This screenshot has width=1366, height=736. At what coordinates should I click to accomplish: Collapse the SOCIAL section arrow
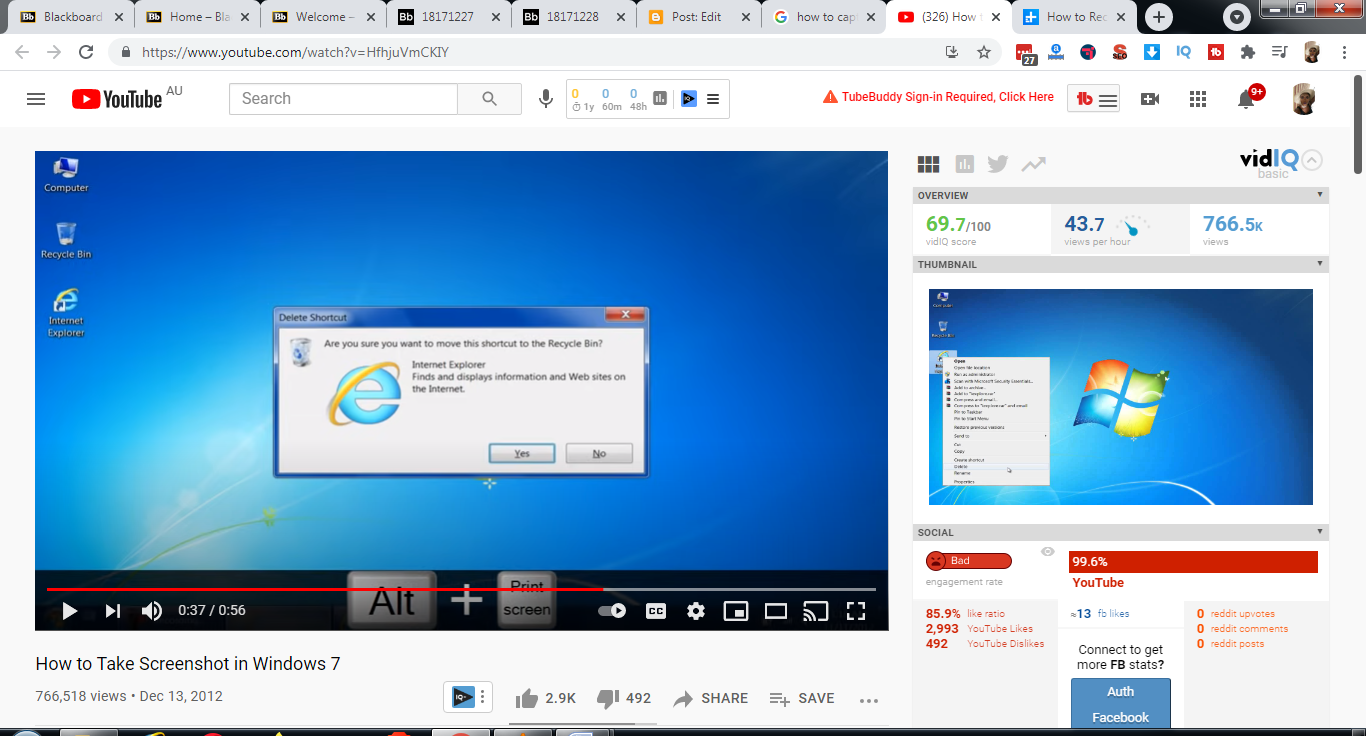(x=1320, y=532)
